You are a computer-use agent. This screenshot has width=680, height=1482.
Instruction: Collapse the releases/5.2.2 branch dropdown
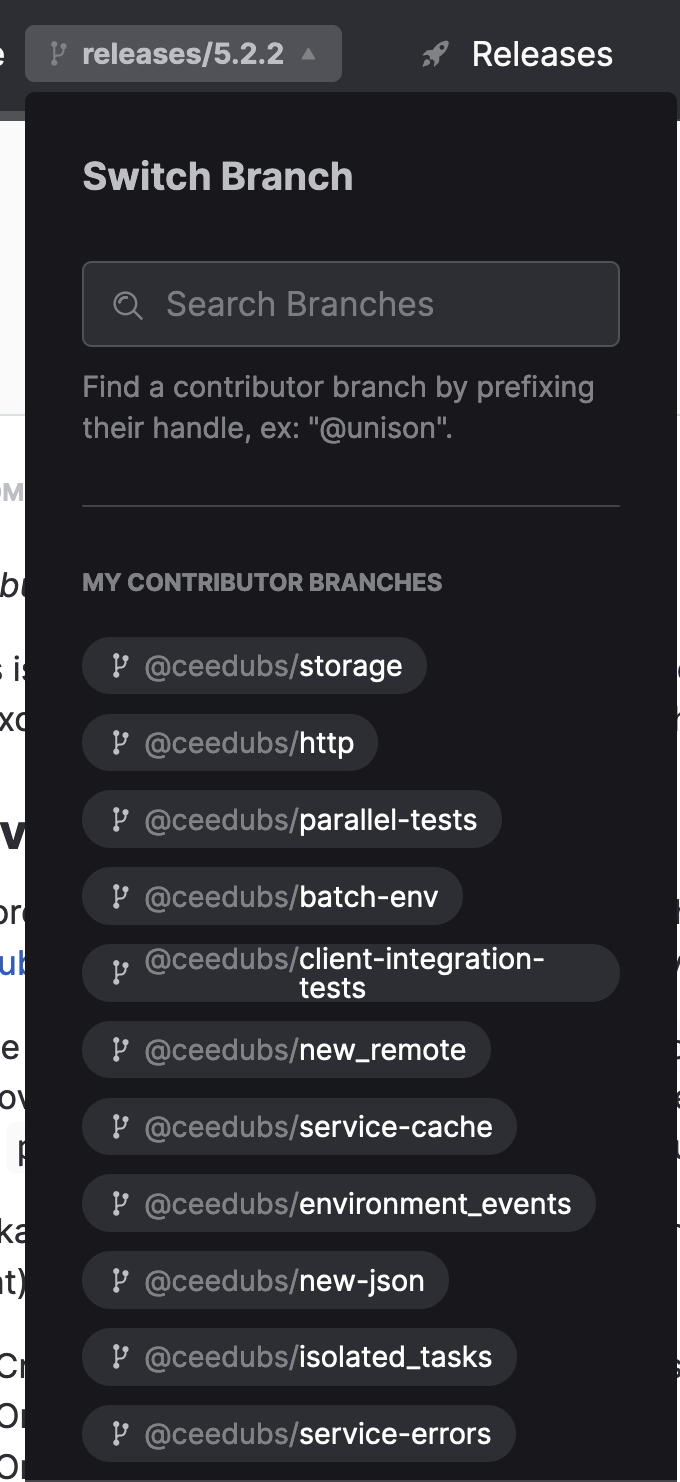[184, 54]
